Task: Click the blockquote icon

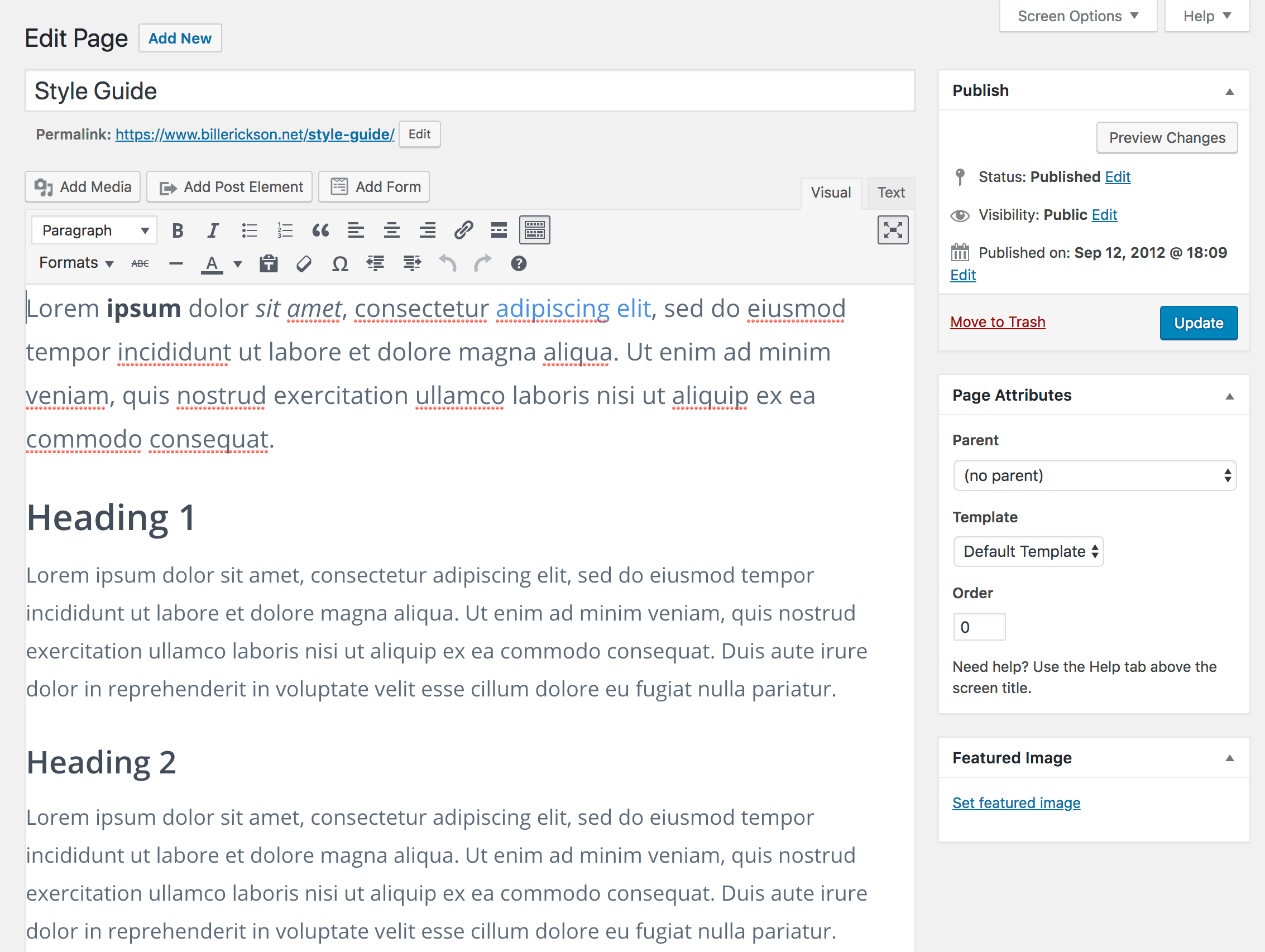Action: (320, 230)
